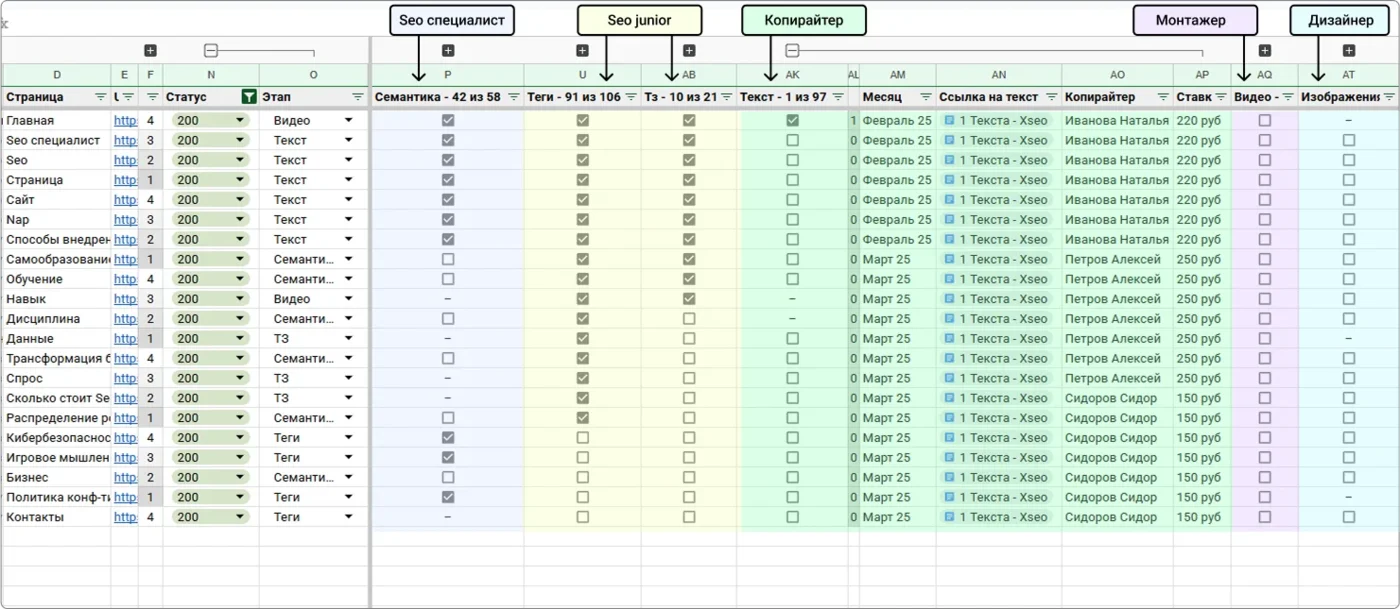Open the http link in Дисциплина row

pos(125,319)
